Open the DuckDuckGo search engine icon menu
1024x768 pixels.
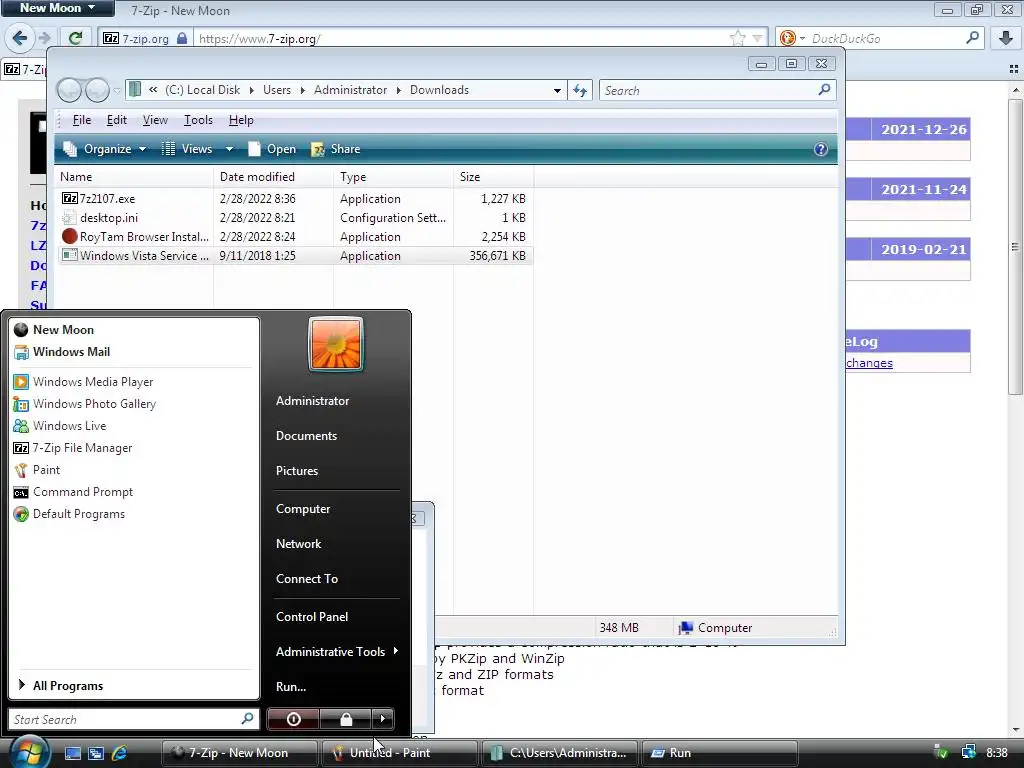click(x=792, y=38)
